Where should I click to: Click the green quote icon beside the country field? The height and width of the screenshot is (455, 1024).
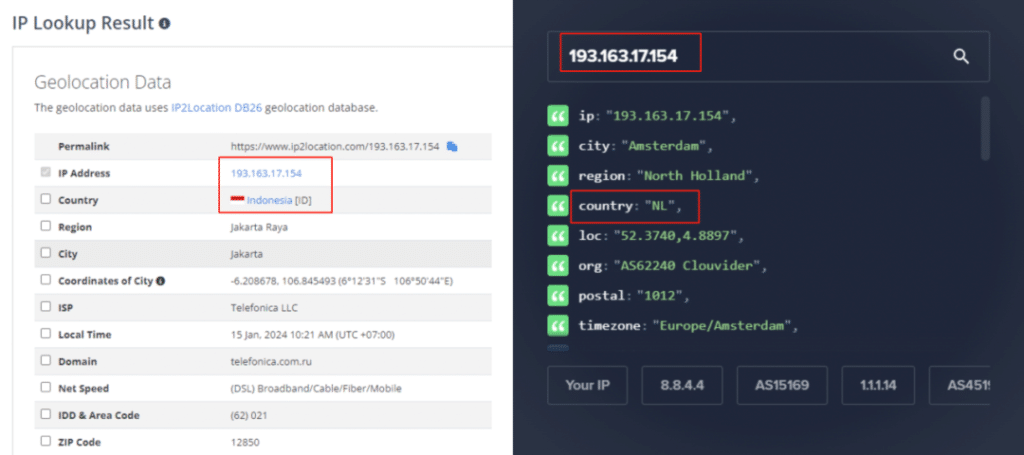pos(557,206)
